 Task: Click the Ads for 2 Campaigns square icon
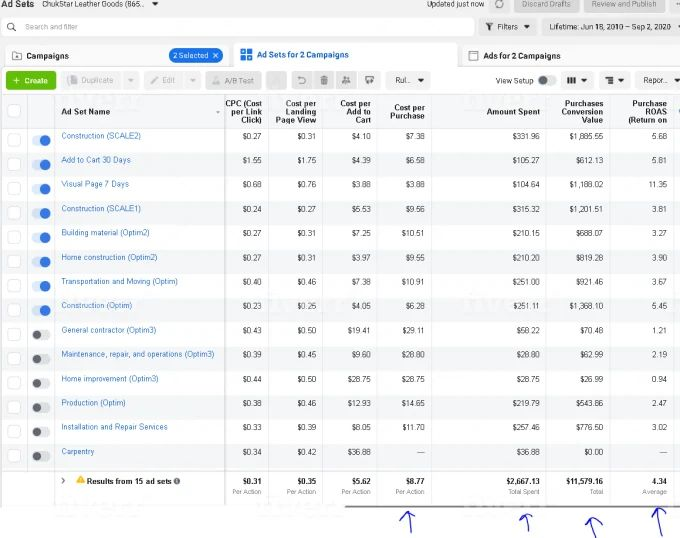(x=474, y=56)
